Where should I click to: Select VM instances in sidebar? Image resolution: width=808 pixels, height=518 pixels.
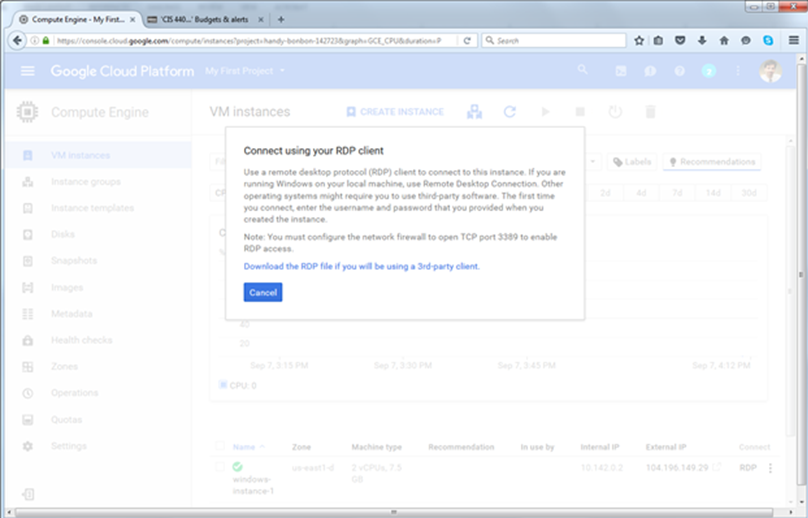98,155
